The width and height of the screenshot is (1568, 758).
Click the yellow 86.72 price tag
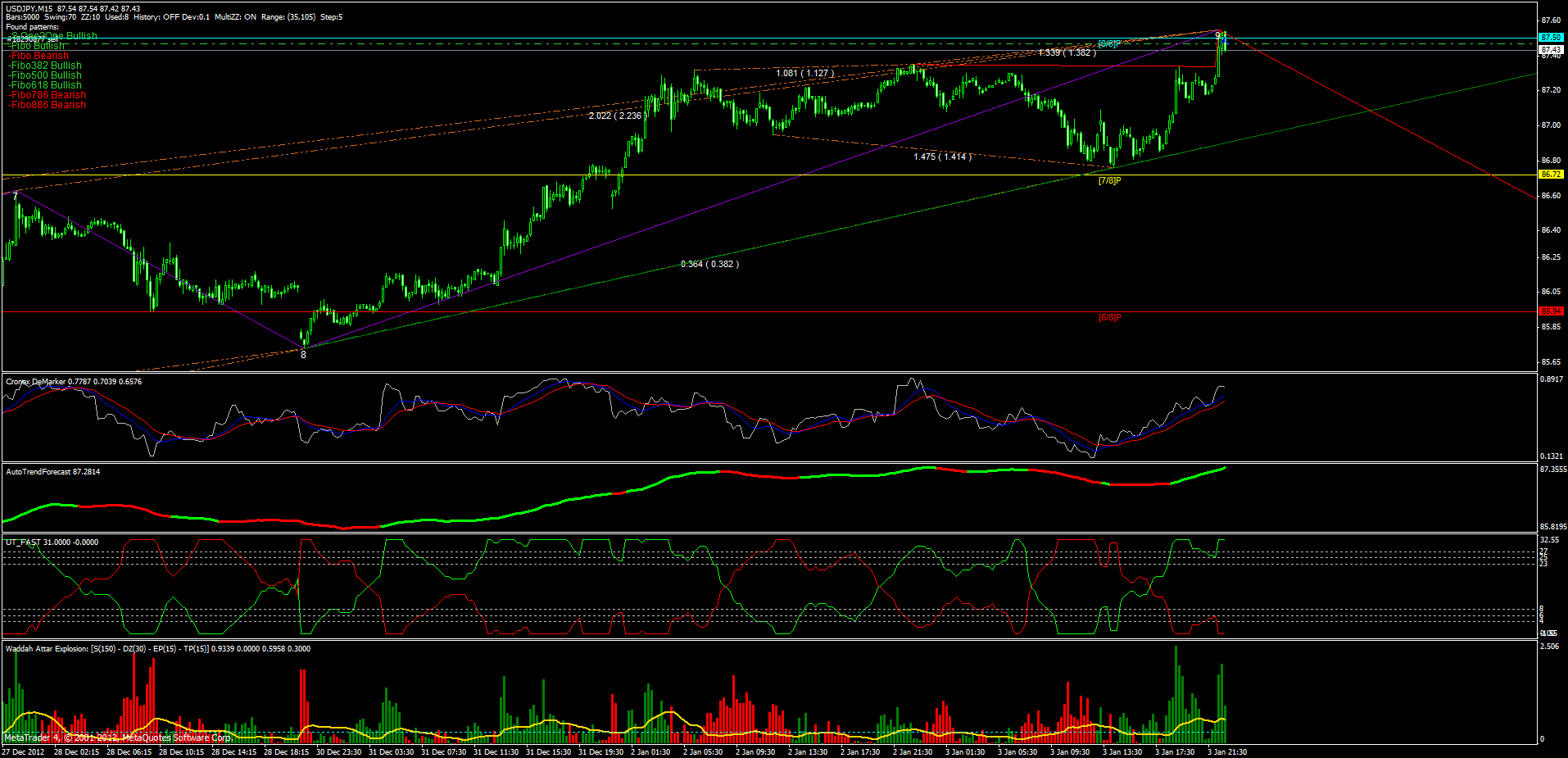pos(1552,175)
